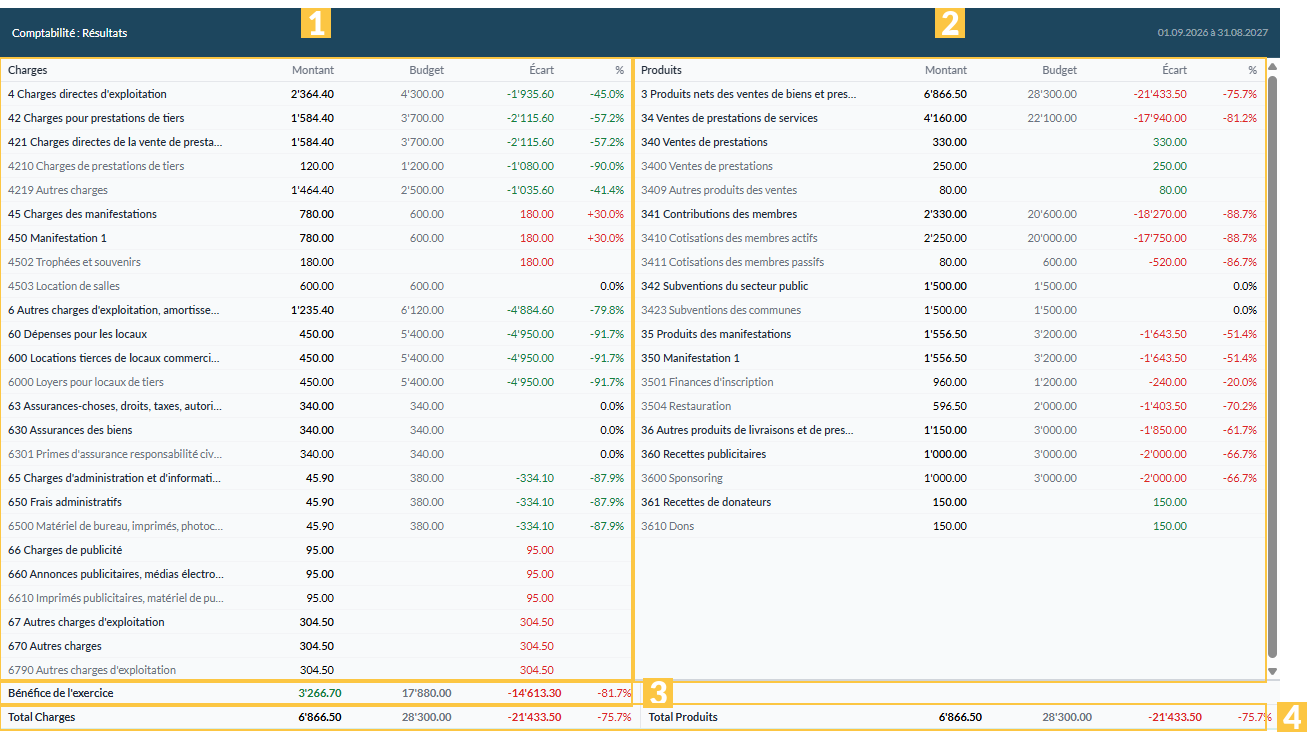The width and height of the screenshot is (1315, 740).
Task: Open account 6000 Loyers pour locaux de tiers
Action: [318, 382]
